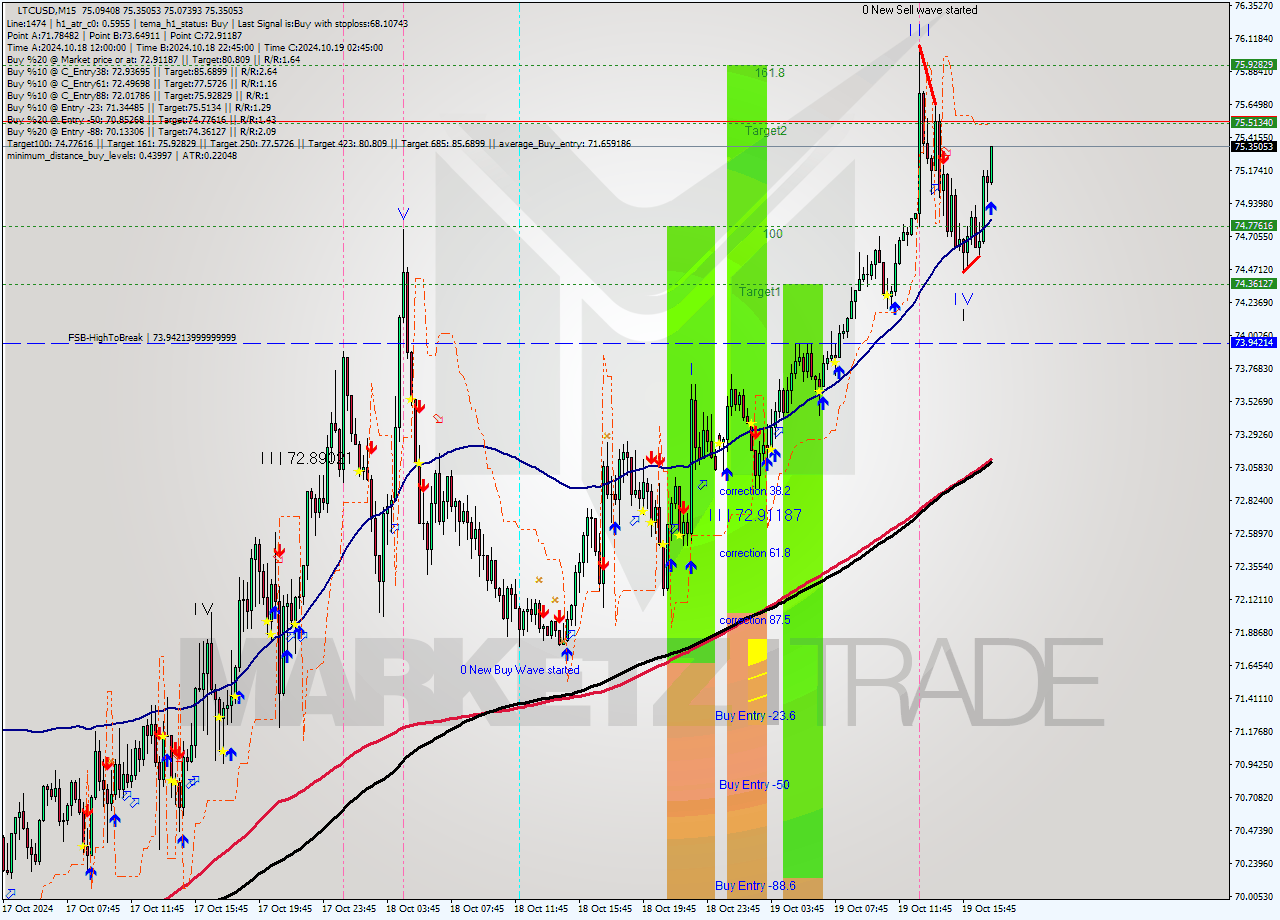Select the '17 Oct 07:45' time label
Viewport: 1280px width, 920px height.
[x=93, y=909]
